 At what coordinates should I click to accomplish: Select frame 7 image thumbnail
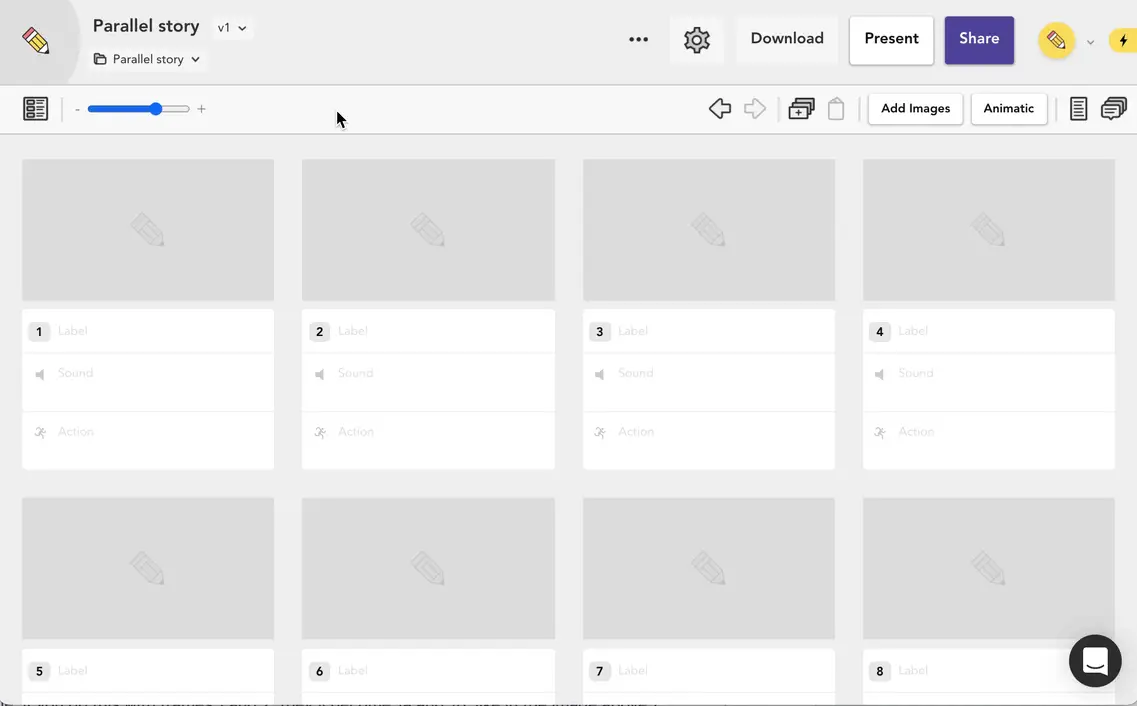tap(708, 568)
